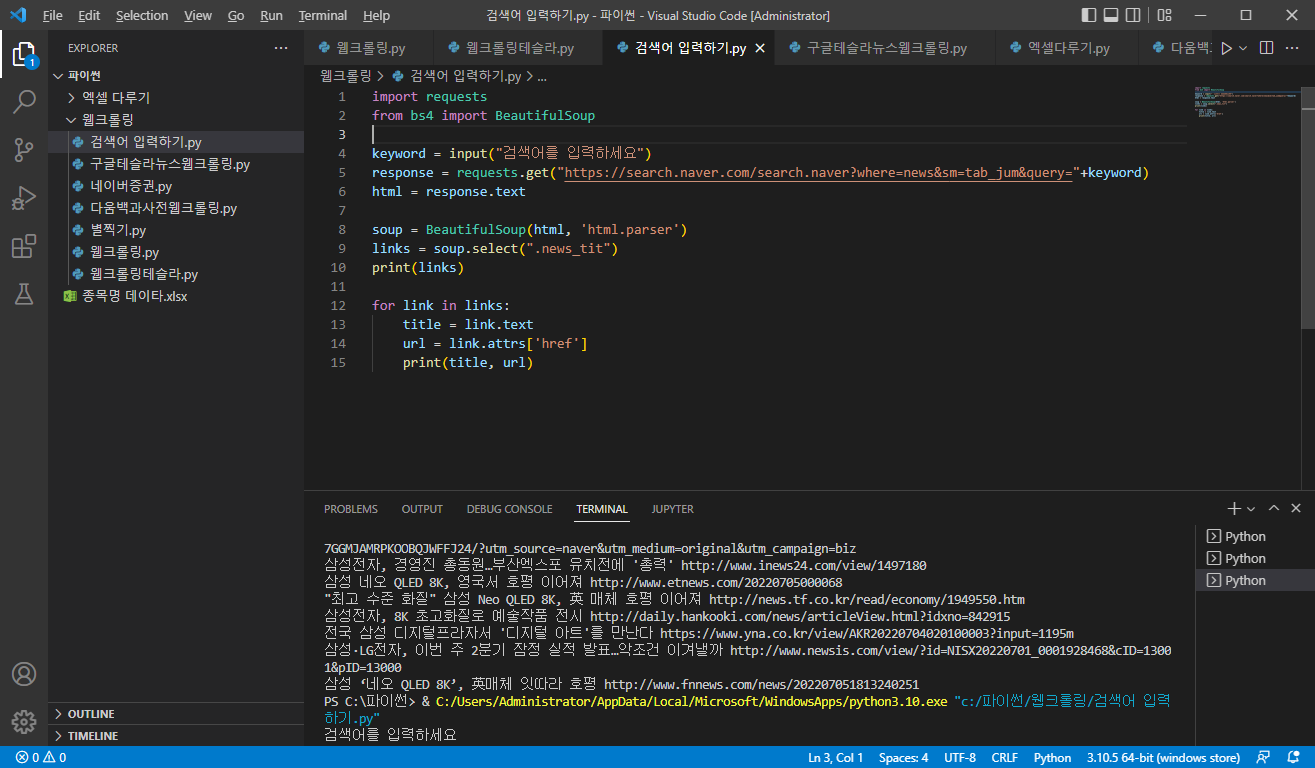Switch to the OUTPUT panel tab
The image size is (1315, 768).
click(x=422, y=509)
